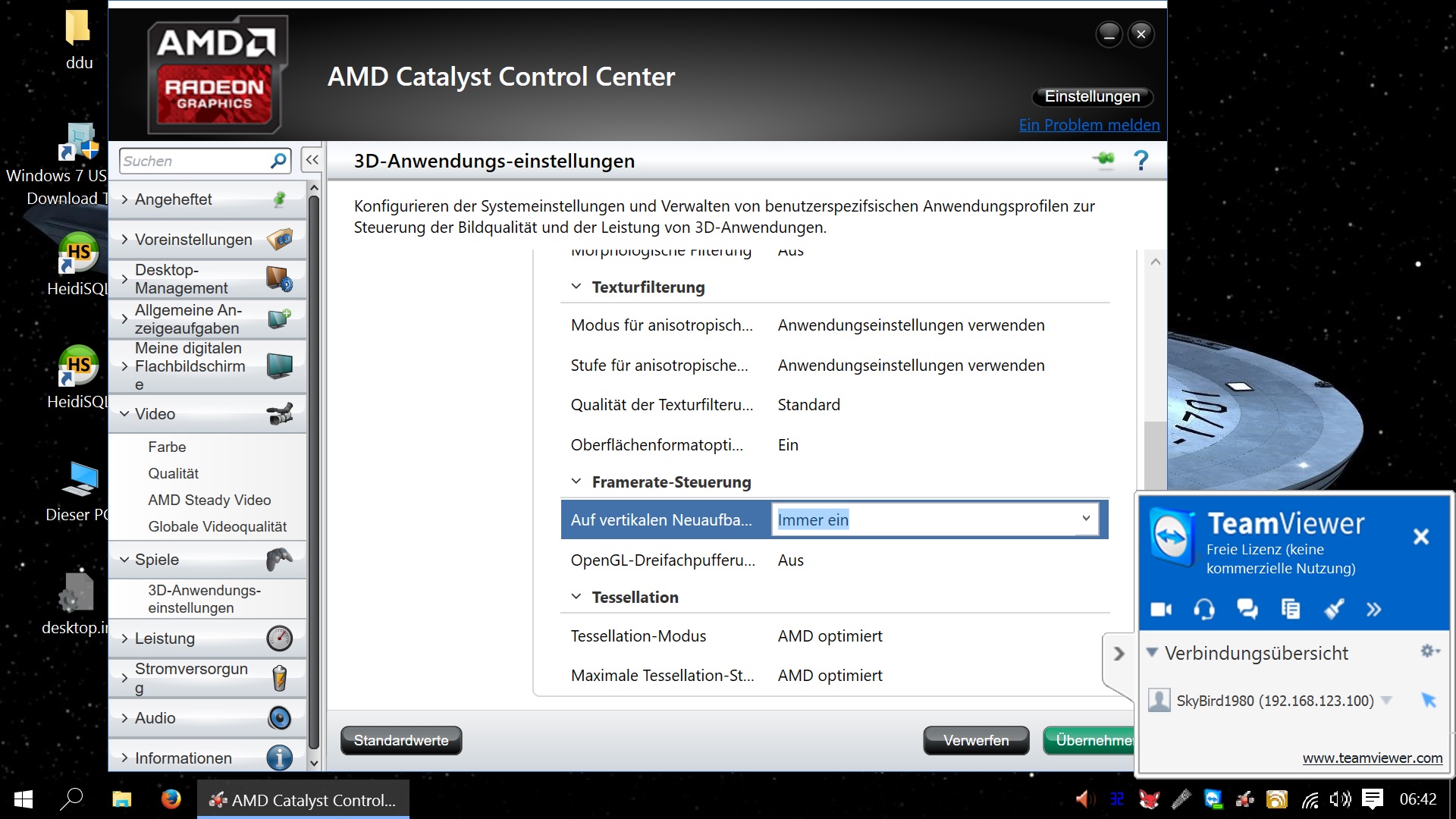This screenshot has height=819, width=1456.
Task: Click the Übernehmen button
Action: tap(1089, 740)
